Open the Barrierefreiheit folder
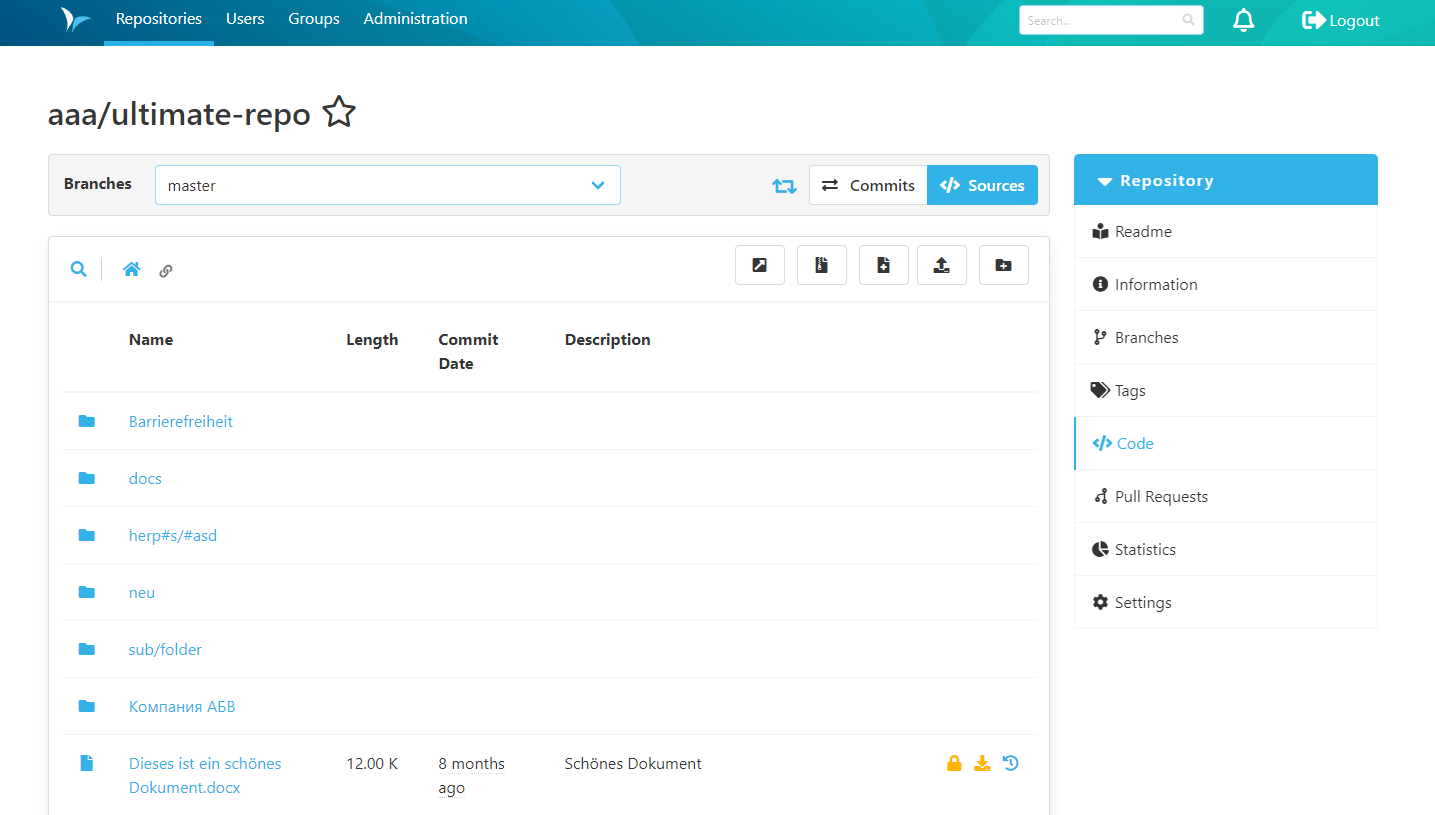Image resolution: width=1435 pixels, height=815 pixels. pos(180,421)
